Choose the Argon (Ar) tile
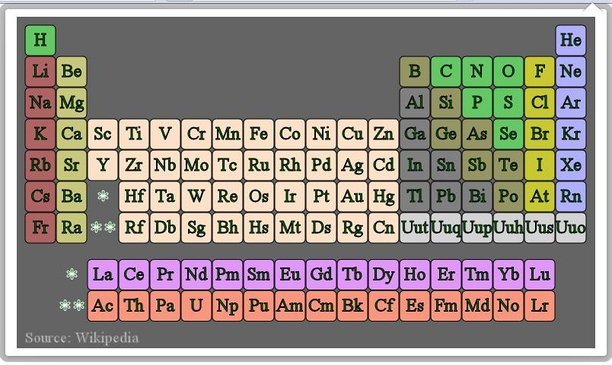The height and width of the screenshot is (365, 612). pyautogui.click(x=571, y=103)
